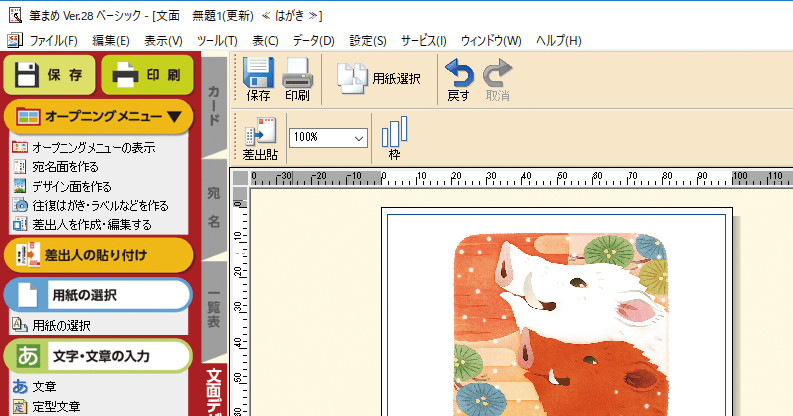The height and width of the screenshot is (416, 793).
Task: Choose 往復はがき・ラベルなどを作る option
Action: click(100, 206)
